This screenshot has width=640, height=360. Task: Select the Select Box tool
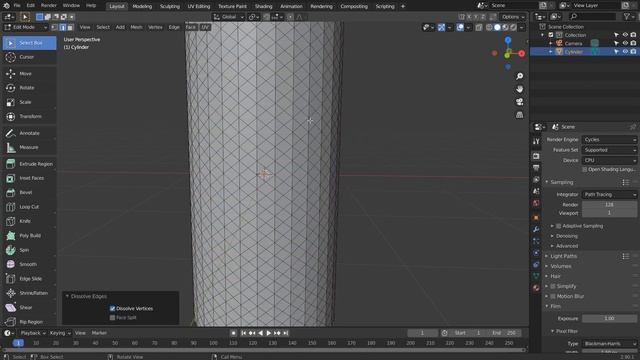(x=29, y=43)
